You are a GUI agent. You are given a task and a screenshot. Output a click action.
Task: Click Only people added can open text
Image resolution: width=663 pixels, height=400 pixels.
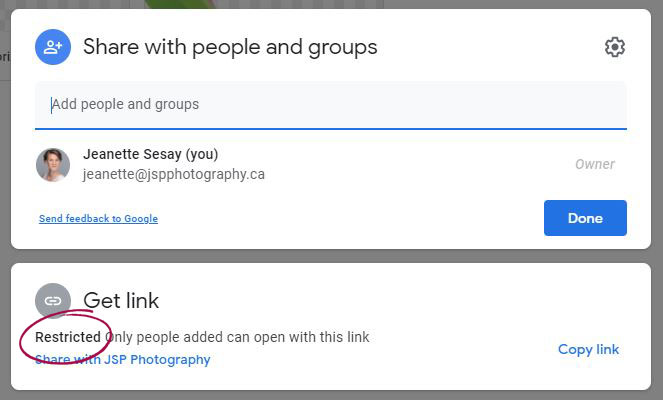click(x=238, y=337)
